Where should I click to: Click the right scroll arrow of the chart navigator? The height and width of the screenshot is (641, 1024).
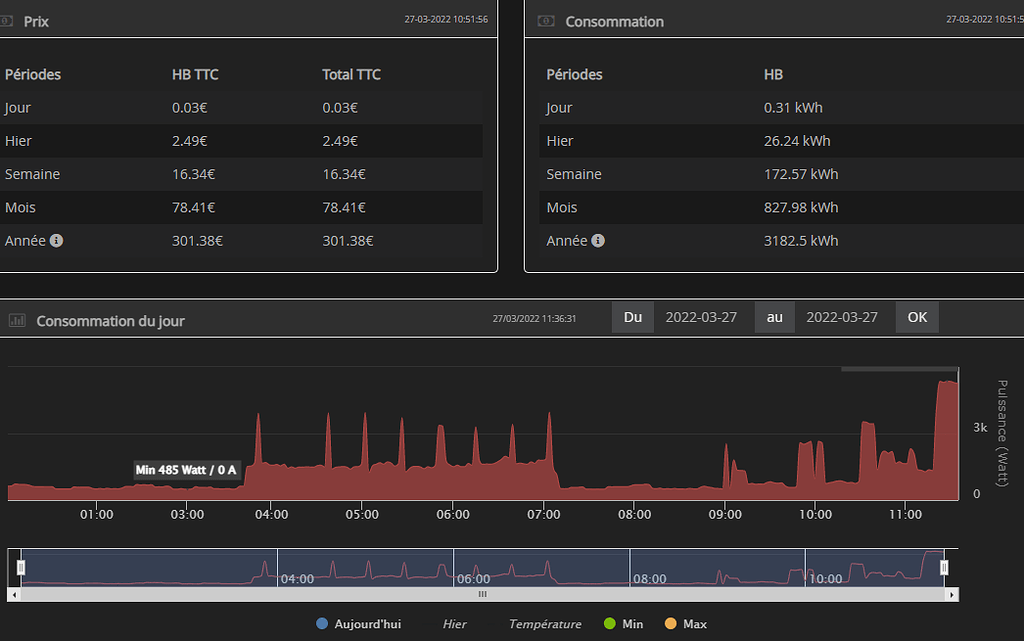pyautogui.click(x=952, y=594)
